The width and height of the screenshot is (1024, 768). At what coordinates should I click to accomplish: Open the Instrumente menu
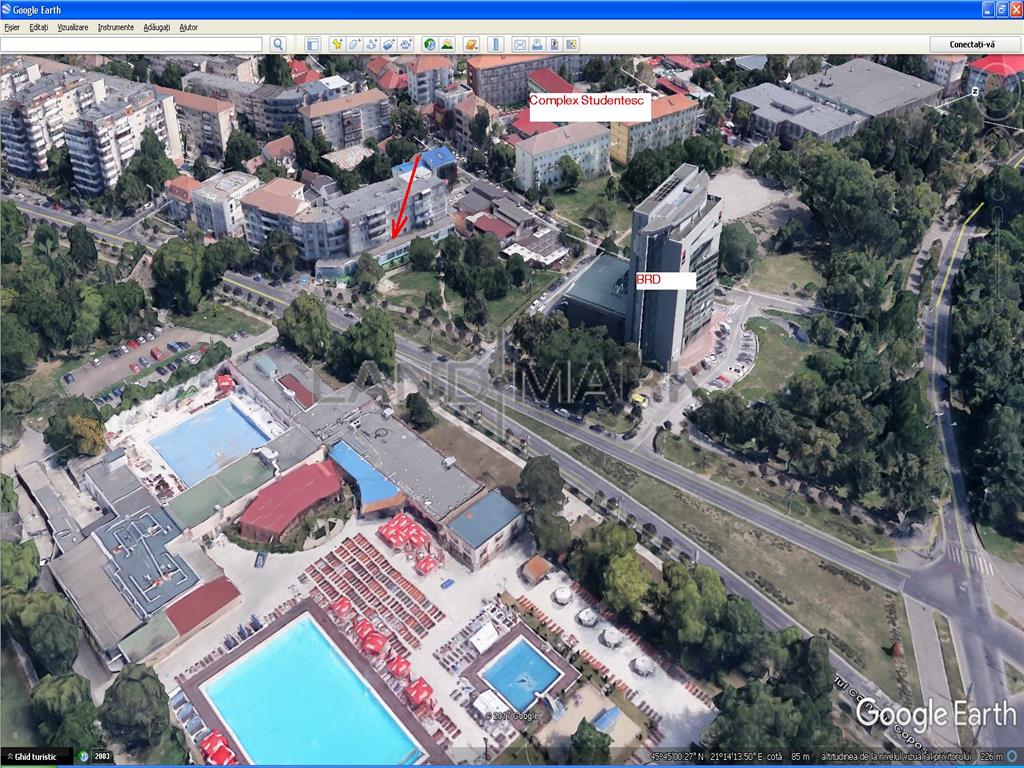click(115, 27)
